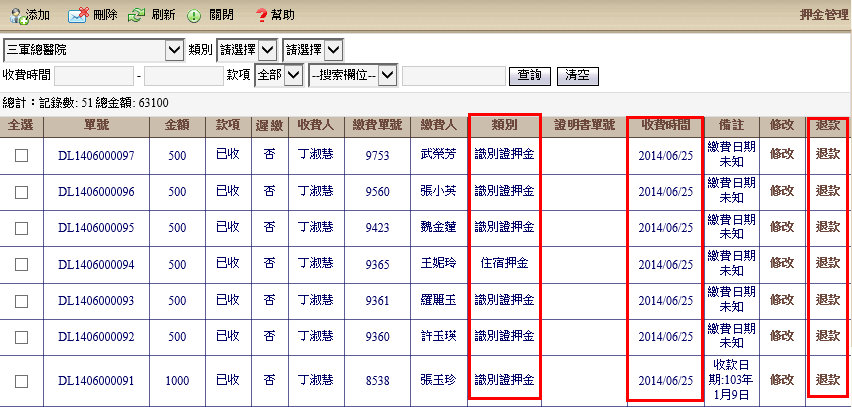
Task: Open 幫助 (Help) from the toolbar
Action: (274, 15)
